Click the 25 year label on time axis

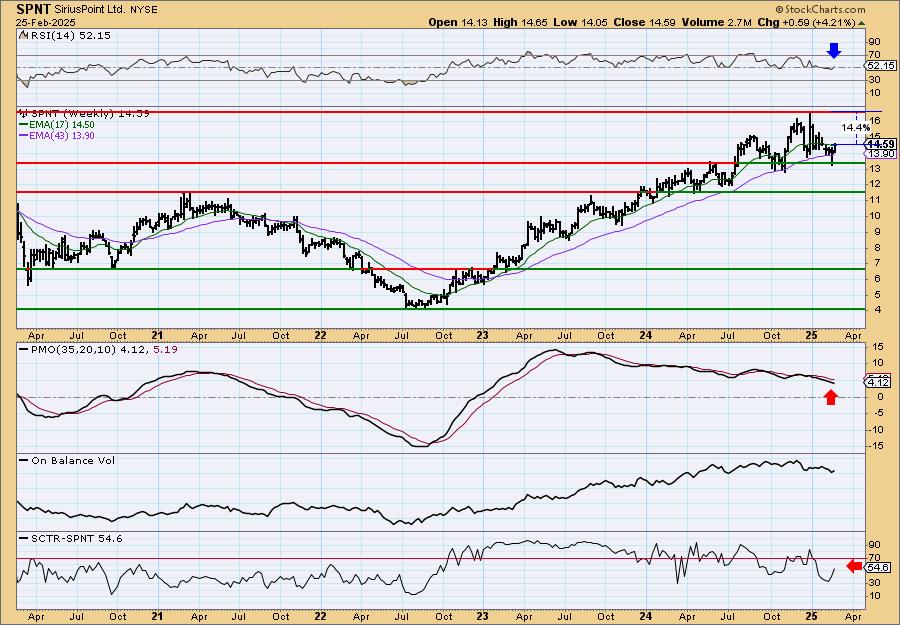pos(810,335)
